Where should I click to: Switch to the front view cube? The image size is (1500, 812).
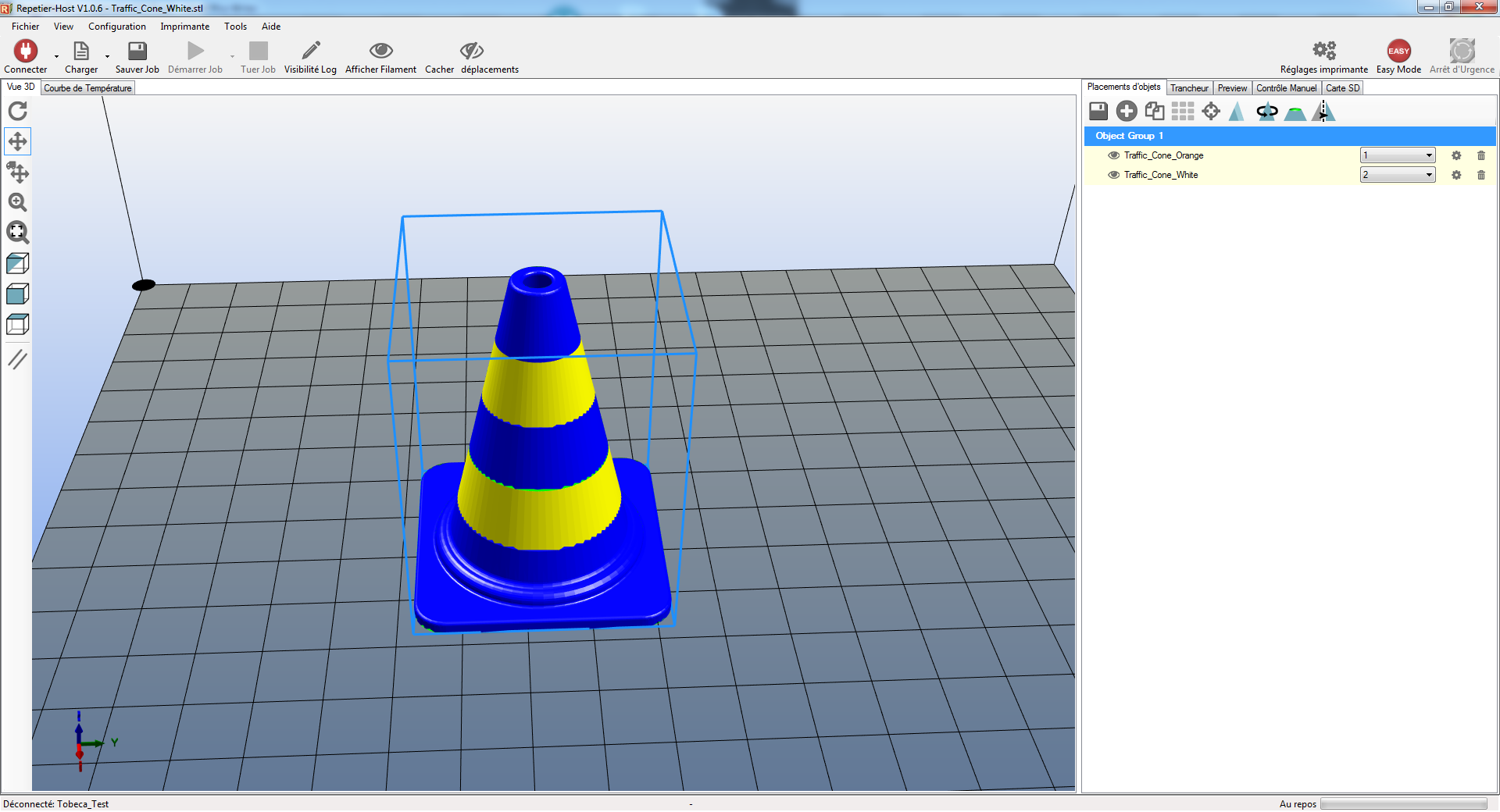(x=17, y=294)
